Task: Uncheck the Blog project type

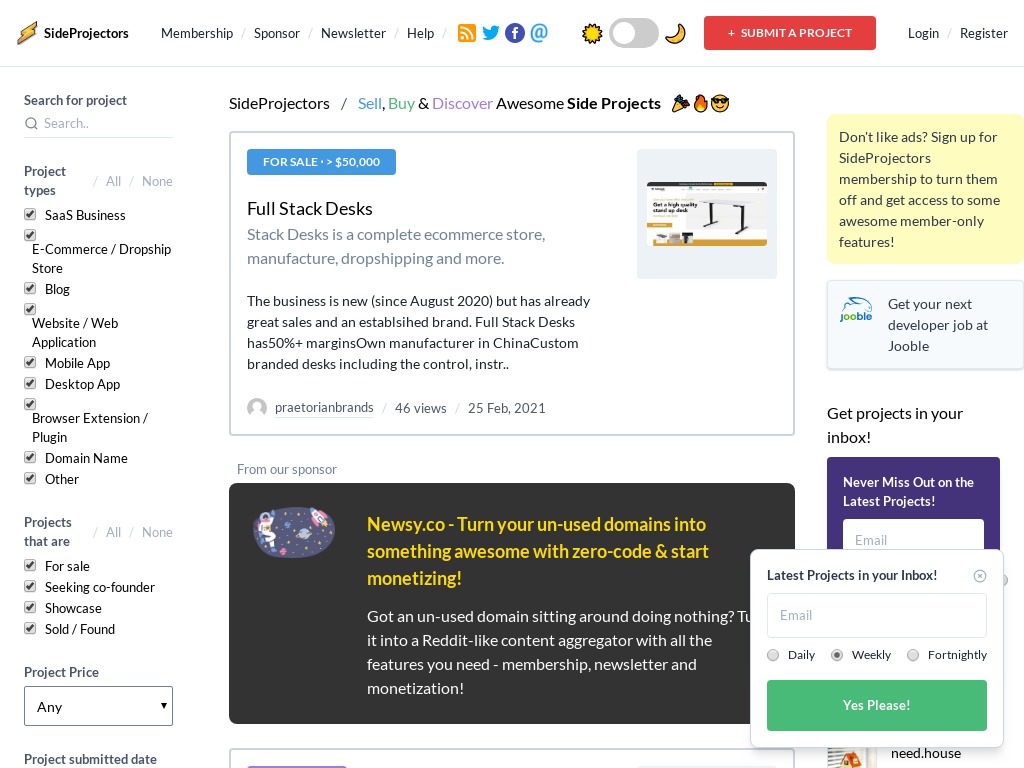Action: click(x=30, y=288)
